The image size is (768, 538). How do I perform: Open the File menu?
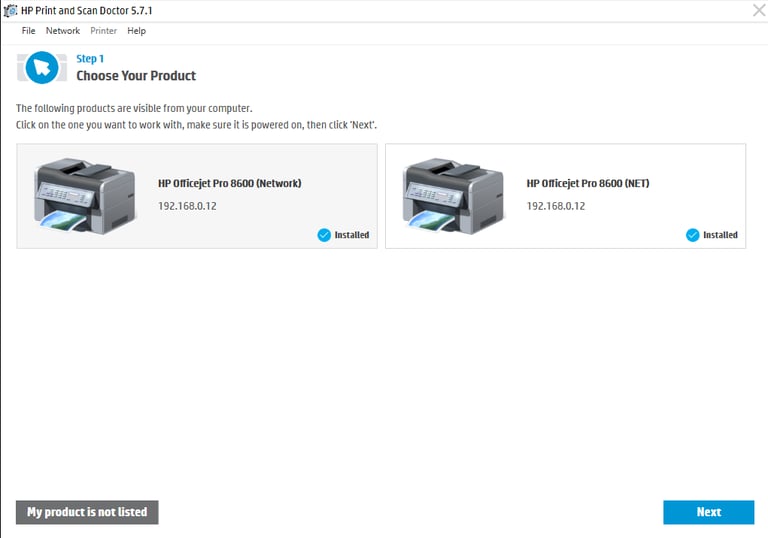(x=28, y=31)
